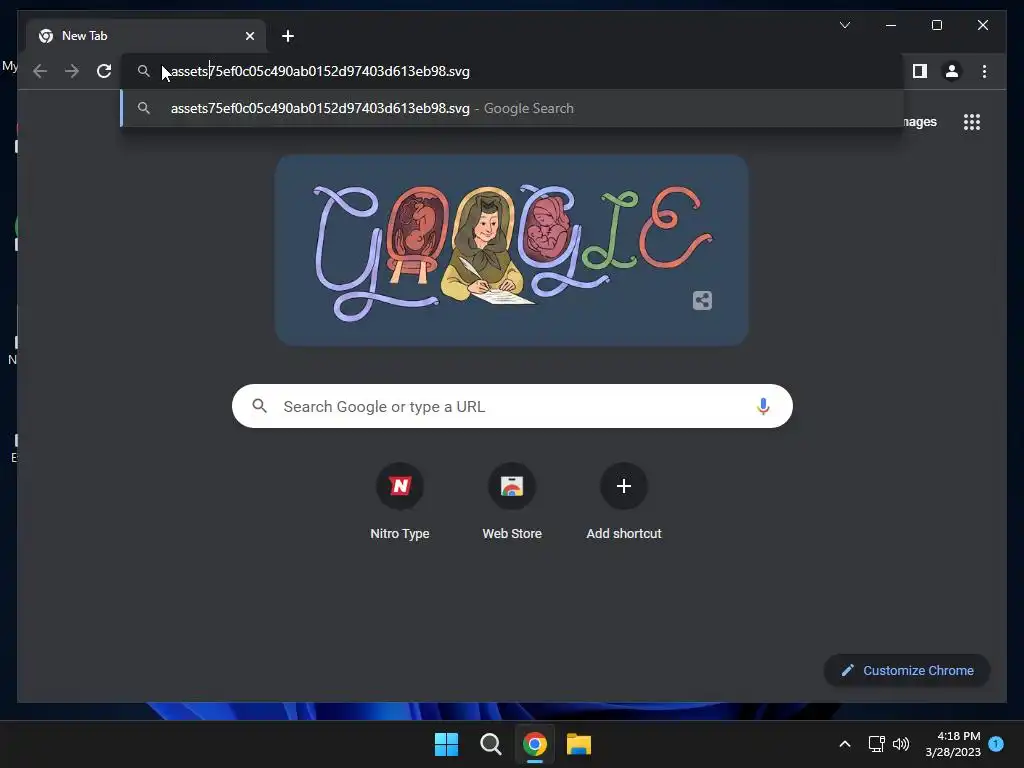1024x768 pixels.
Task: Click the Search Google or type a URL box
Action: pyautogui.click(x=512, y=406)
